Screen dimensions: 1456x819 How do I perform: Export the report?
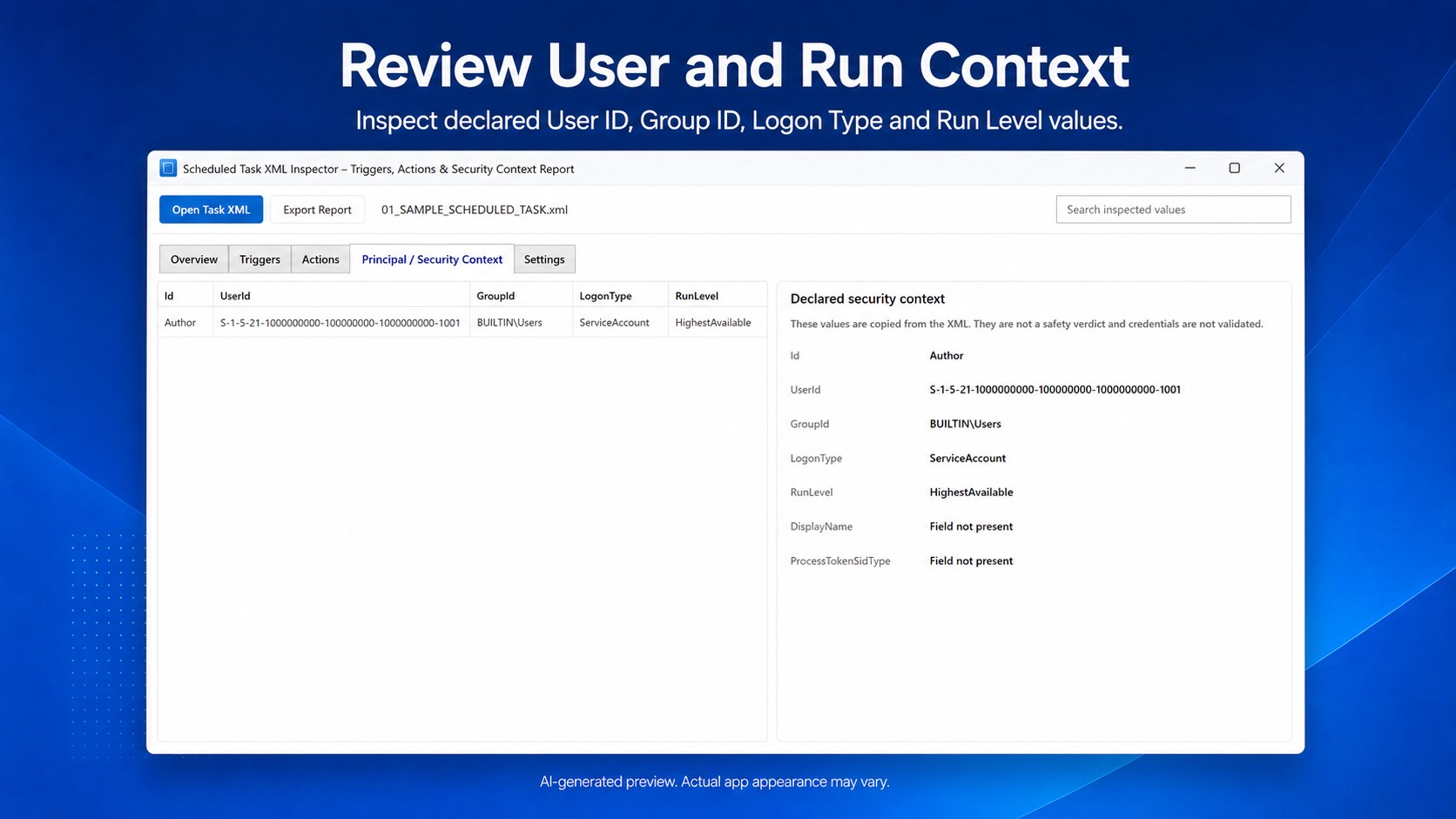tap(317, 210)
